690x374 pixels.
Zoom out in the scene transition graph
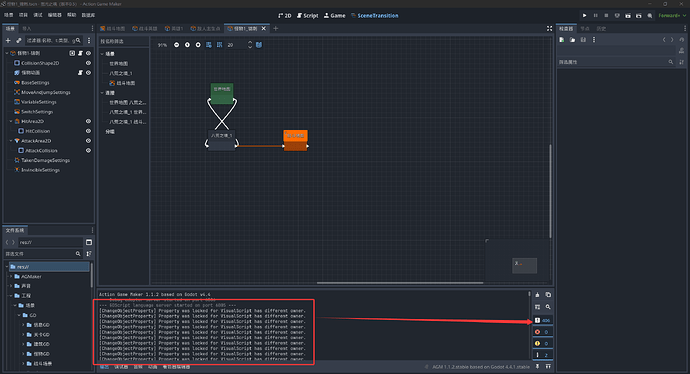(176, 45)
